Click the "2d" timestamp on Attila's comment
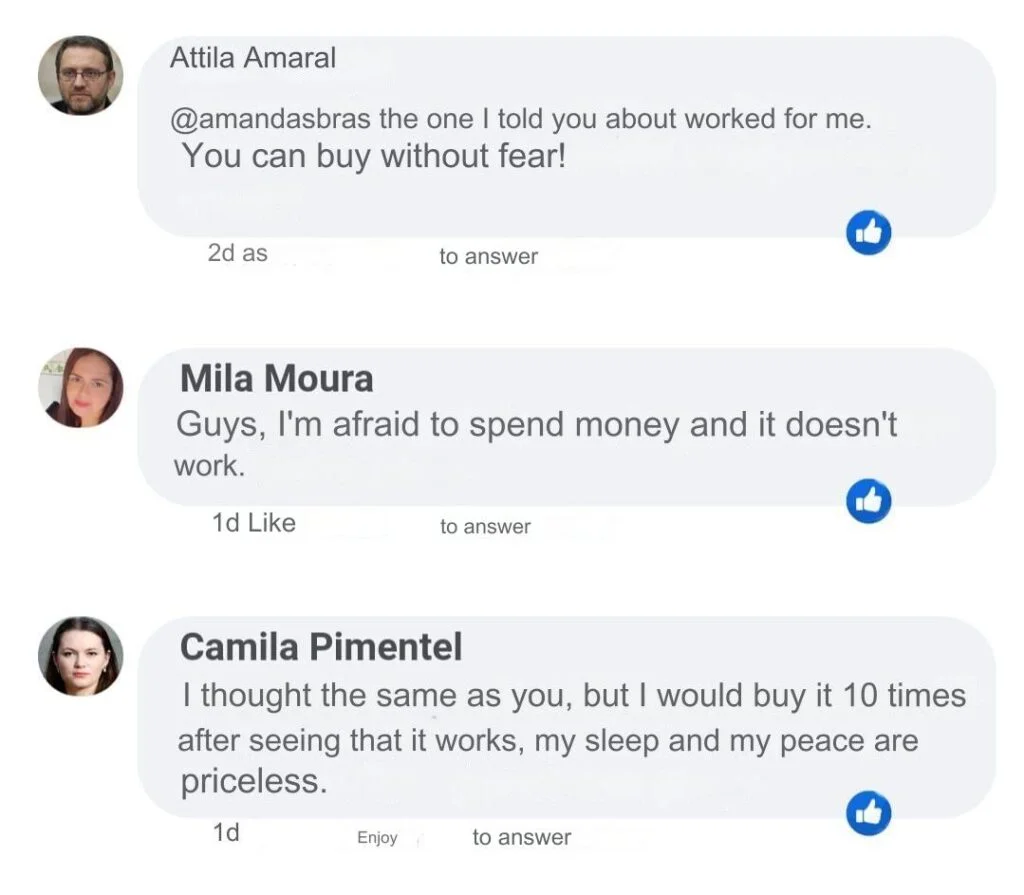Viewport: 1024px width, 895px height. 220,254
